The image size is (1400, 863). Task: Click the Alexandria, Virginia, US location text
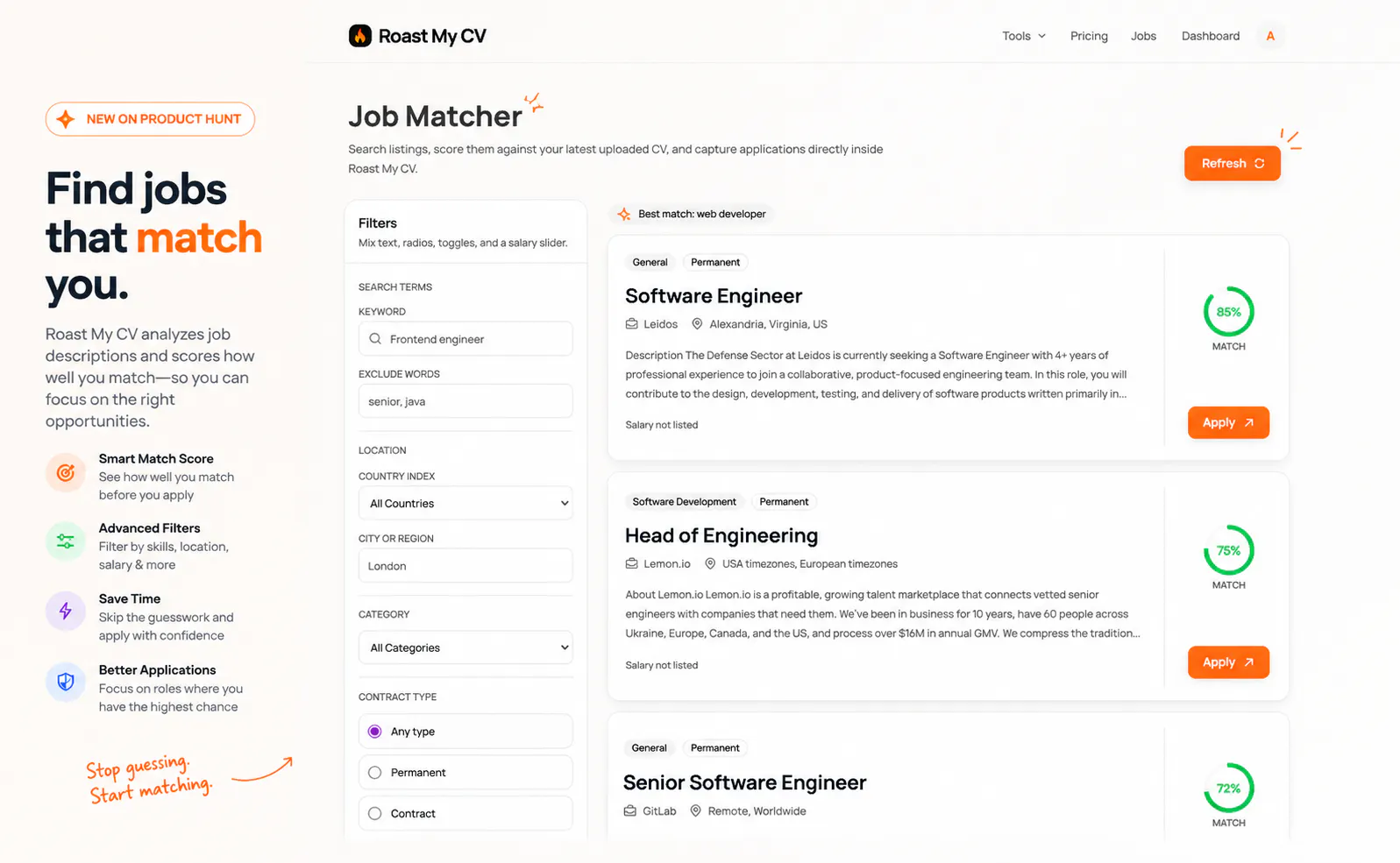[768, 324]
